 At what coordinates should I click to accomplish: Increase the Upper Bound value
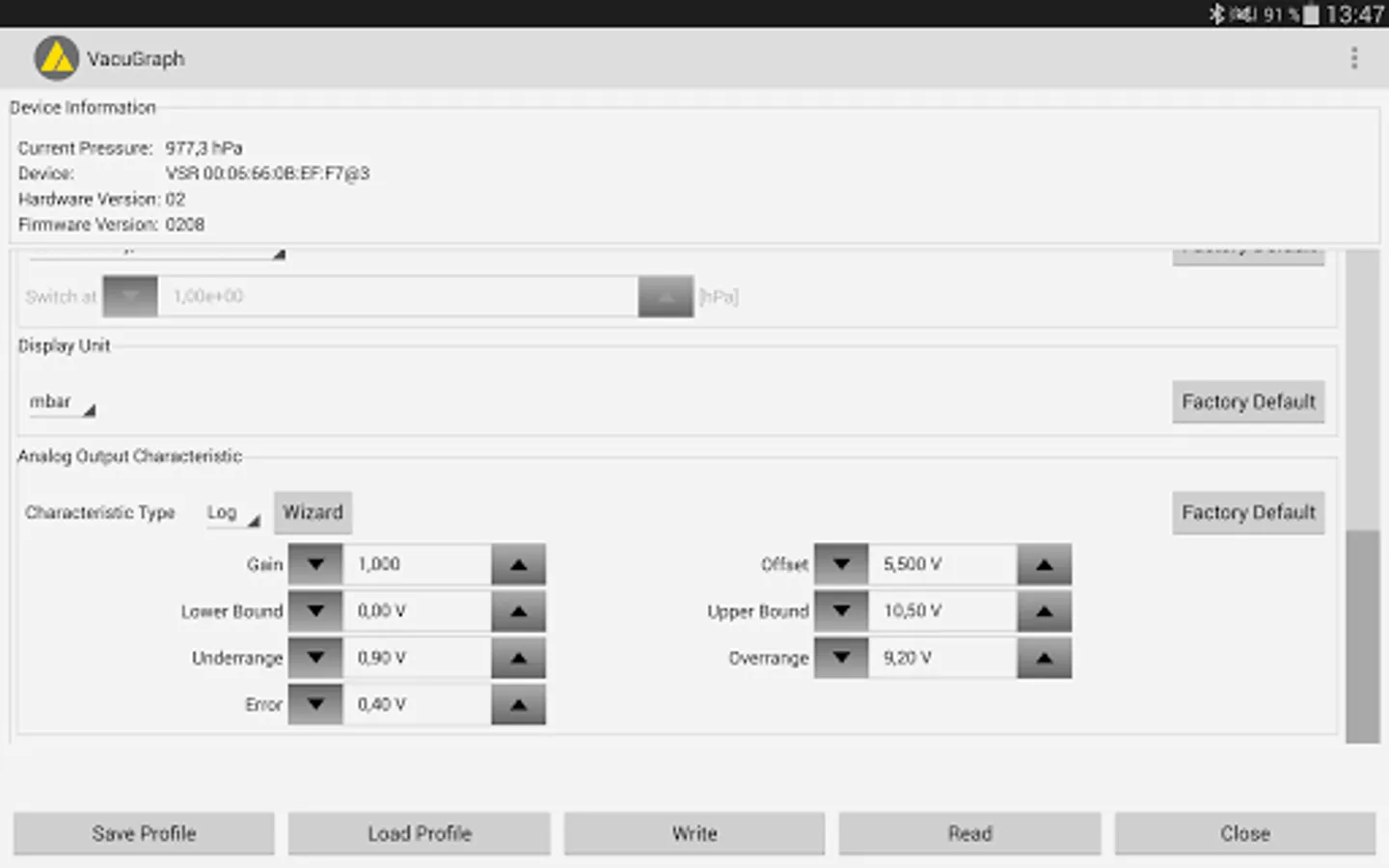click(x=1044, y=610)
